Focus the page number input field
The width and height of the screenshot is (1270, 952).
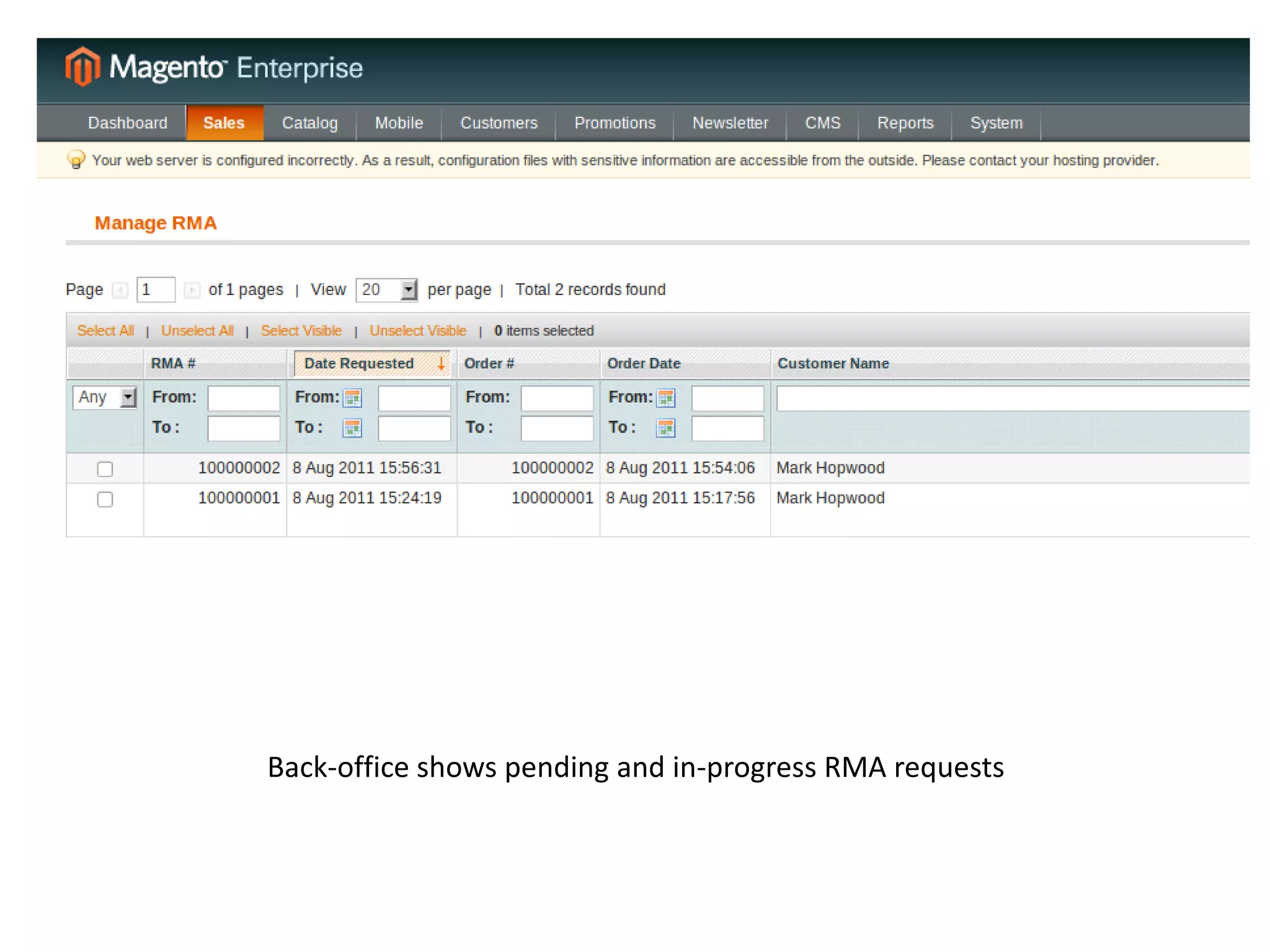click(x=156, y=289)
